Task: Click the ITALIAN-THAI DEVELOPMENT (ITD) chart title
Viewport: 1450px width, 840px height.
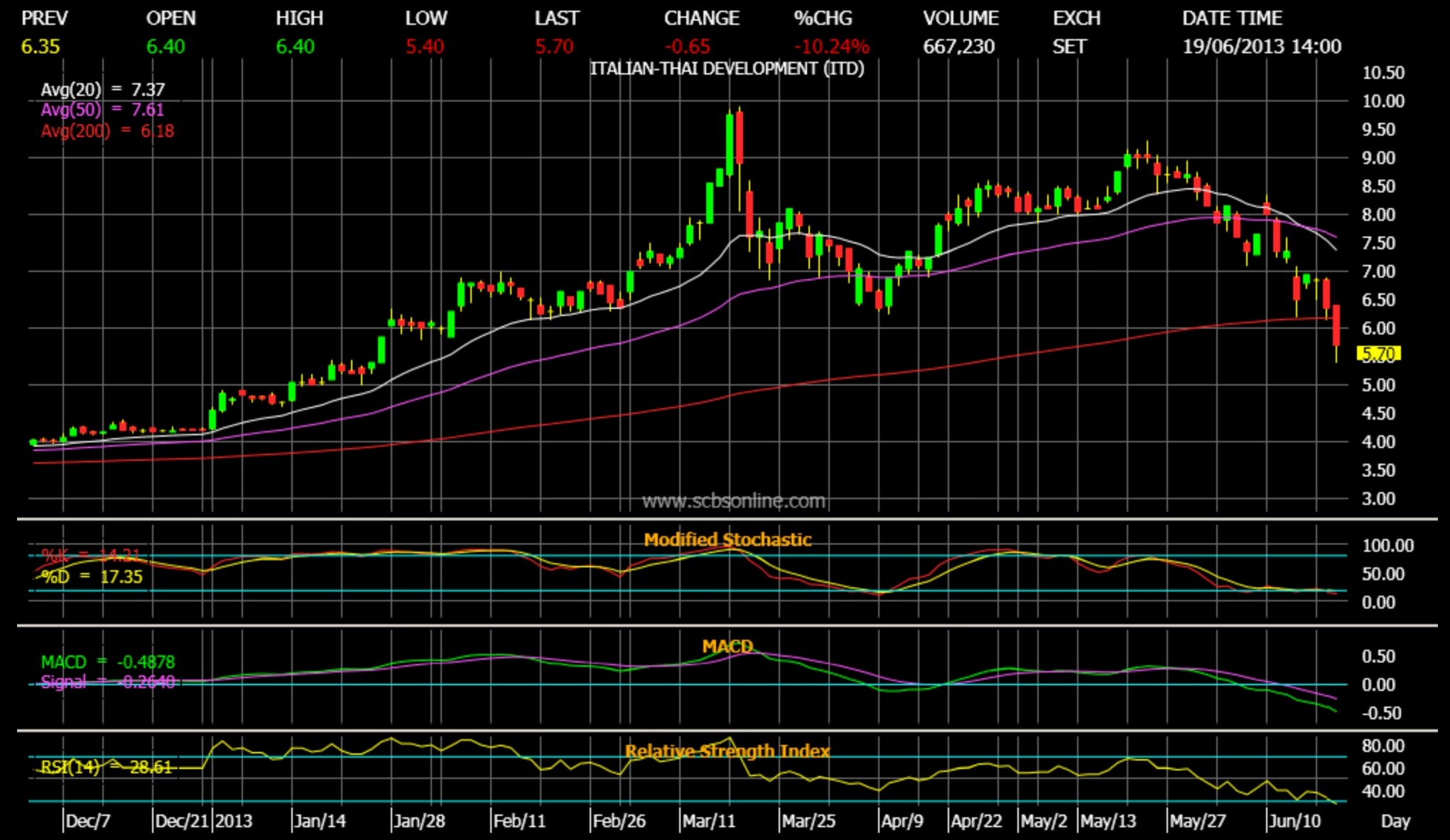Action: coord(727,69)
